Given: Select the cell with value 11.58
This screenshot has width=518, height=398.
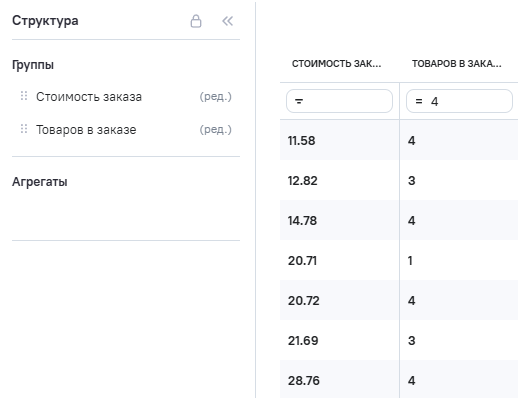Looking at the screenshot, I should [339, 140].
